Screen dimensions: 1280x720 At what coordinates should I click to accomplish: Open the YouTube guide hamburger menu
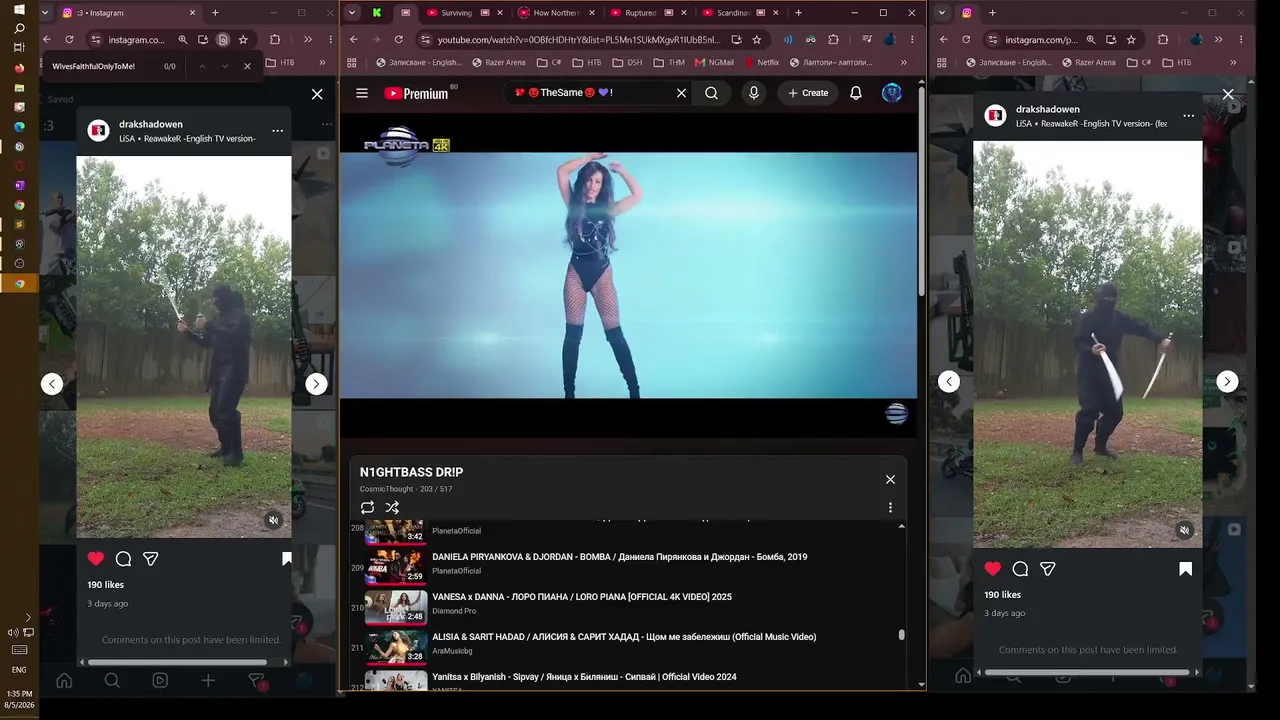[362, 93]
